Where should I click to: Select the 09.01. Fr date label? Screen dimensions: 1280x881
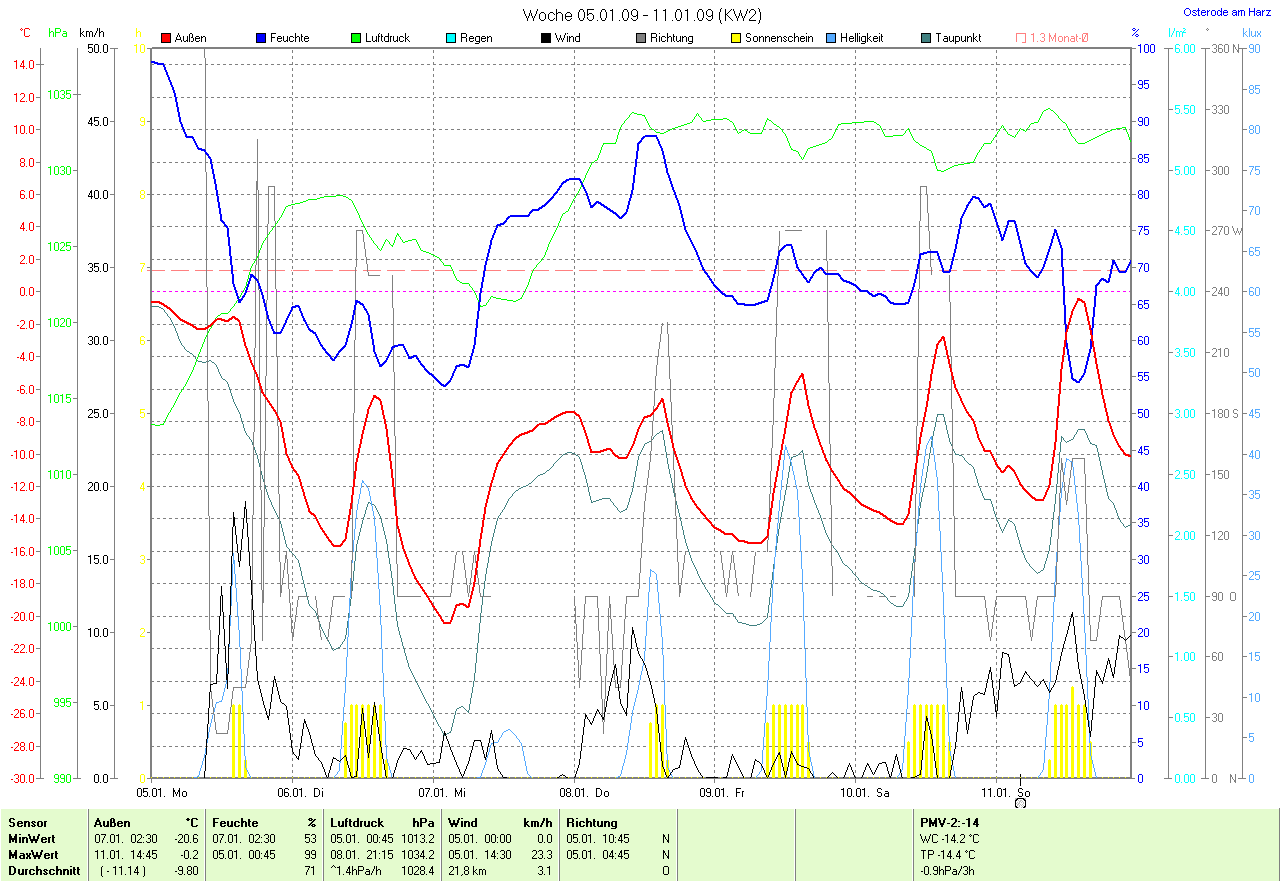click(x=721, y=792)
